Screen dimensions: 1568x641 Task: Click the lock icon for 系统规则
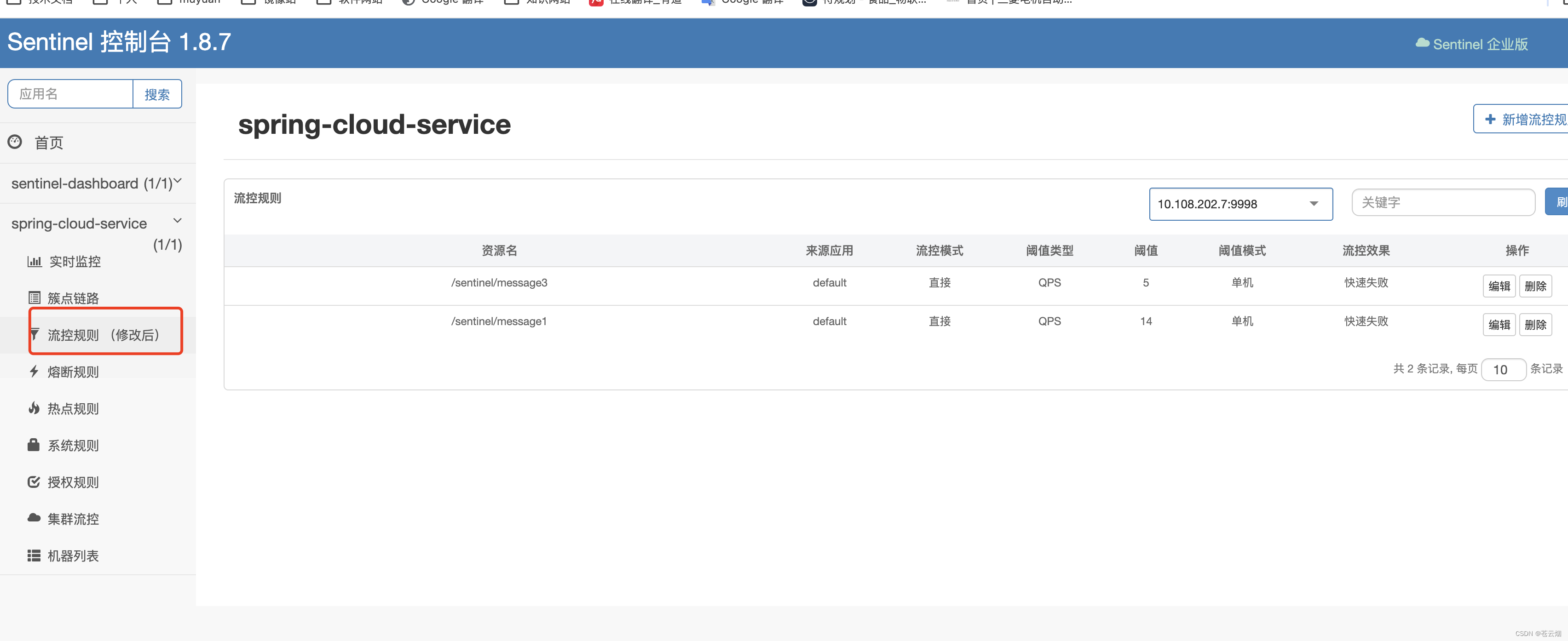pos(34,445)
